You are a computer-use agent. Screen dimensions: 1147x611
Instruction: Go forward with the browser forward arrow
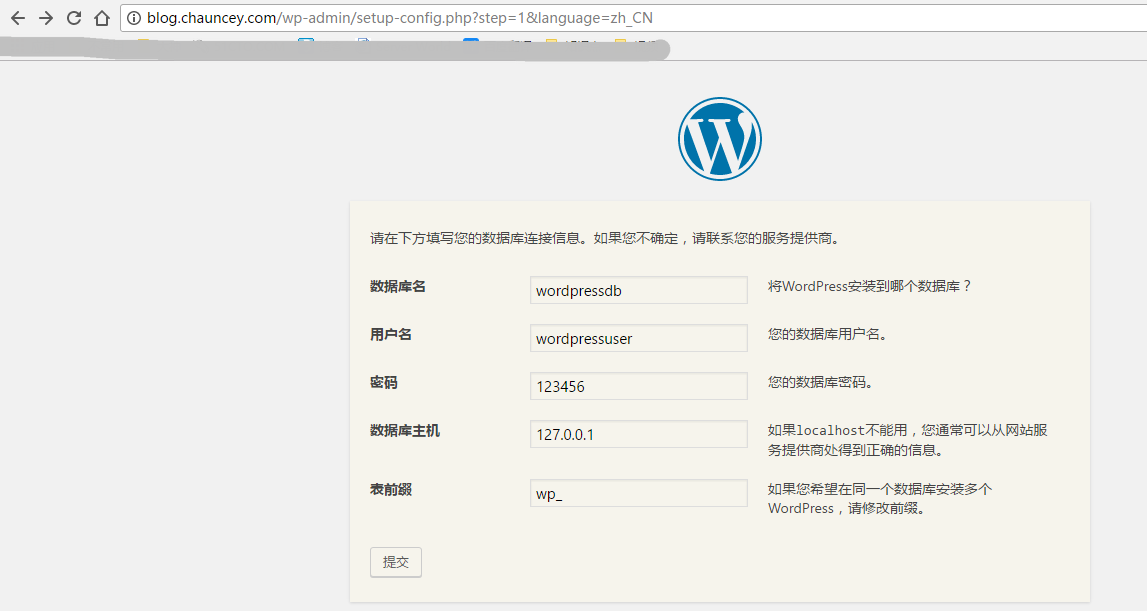(x=45, y=18)
